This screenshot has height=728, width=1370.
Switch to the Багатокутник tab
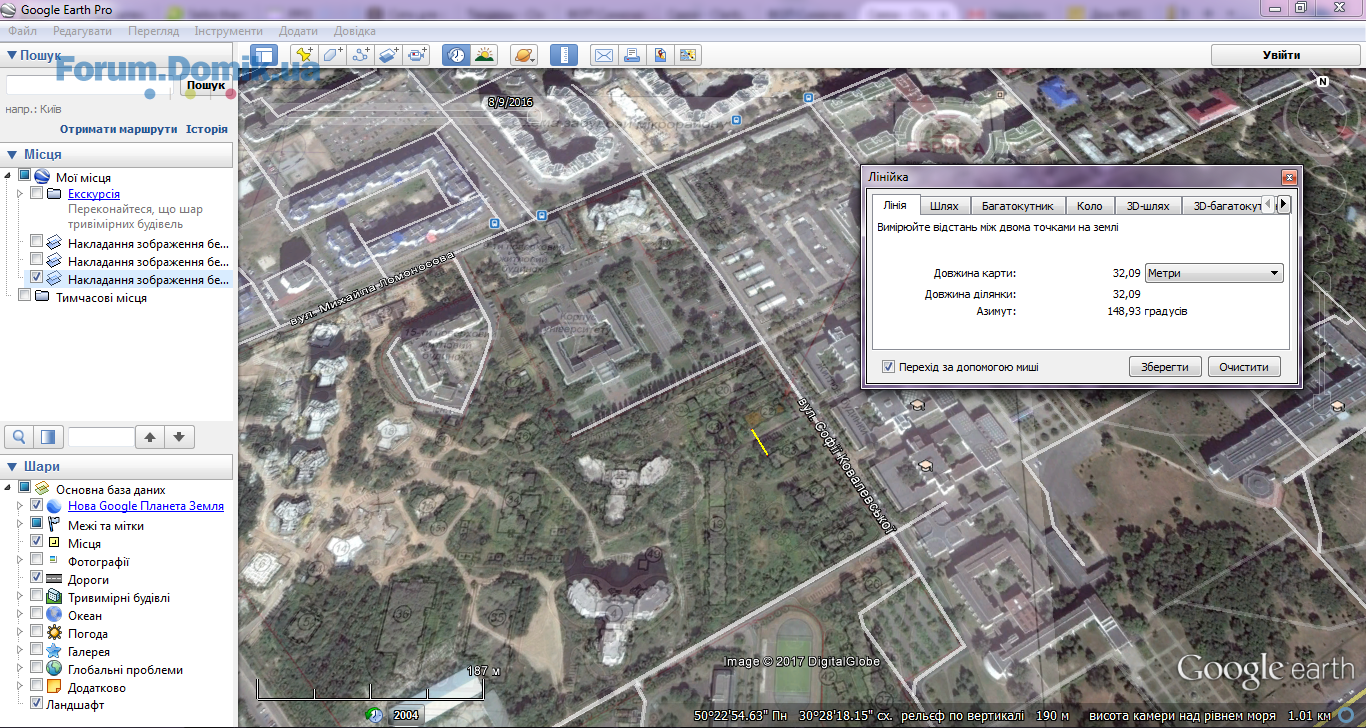pyautogui.click(x=1017, y=206)
